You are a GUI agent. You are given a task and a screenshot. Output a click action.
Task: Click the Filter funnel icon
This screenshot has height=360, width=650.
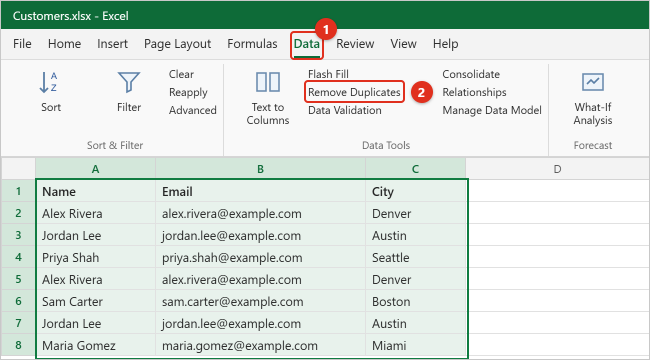(x=129, y=82)
